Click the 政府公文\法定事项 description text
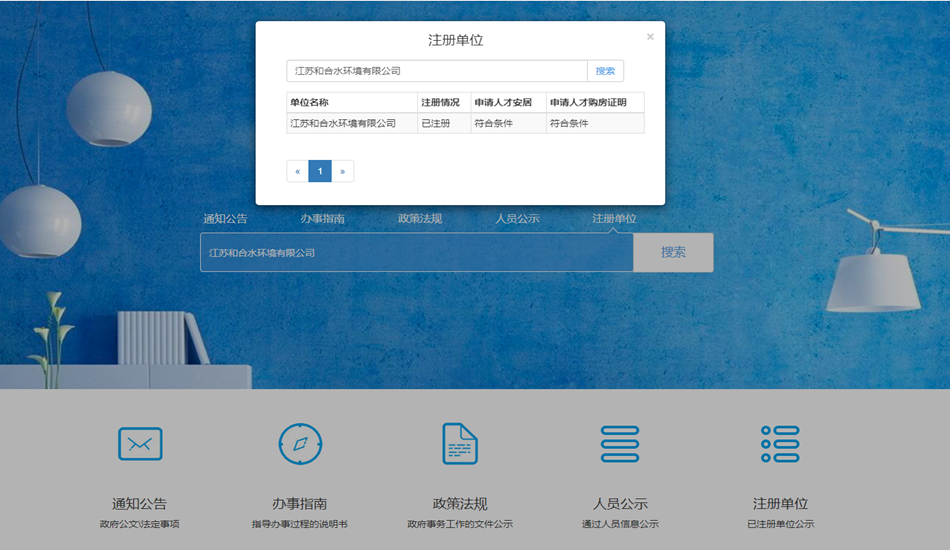The width and height of the screenshot is (950, 550). point(139,524)
